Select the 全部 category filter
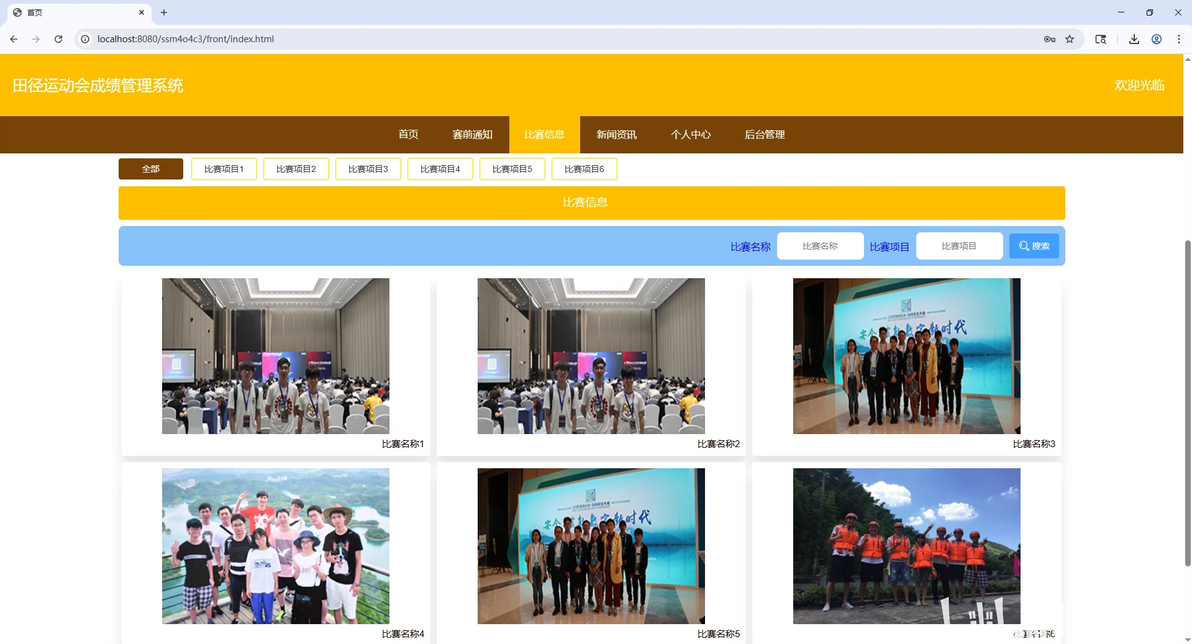1192x644 pixels. coord(151,169)
